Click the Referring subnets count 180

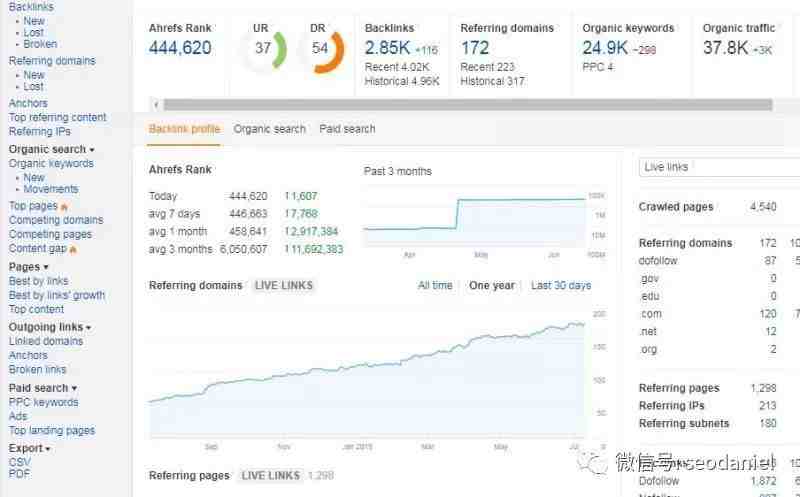tap(768, 424)
